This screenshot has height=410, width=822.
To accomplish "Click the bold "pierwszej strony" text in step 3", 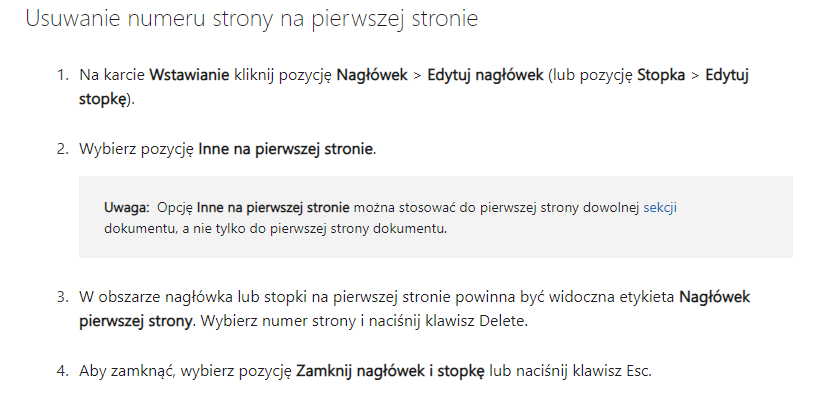I will point(136,321).
